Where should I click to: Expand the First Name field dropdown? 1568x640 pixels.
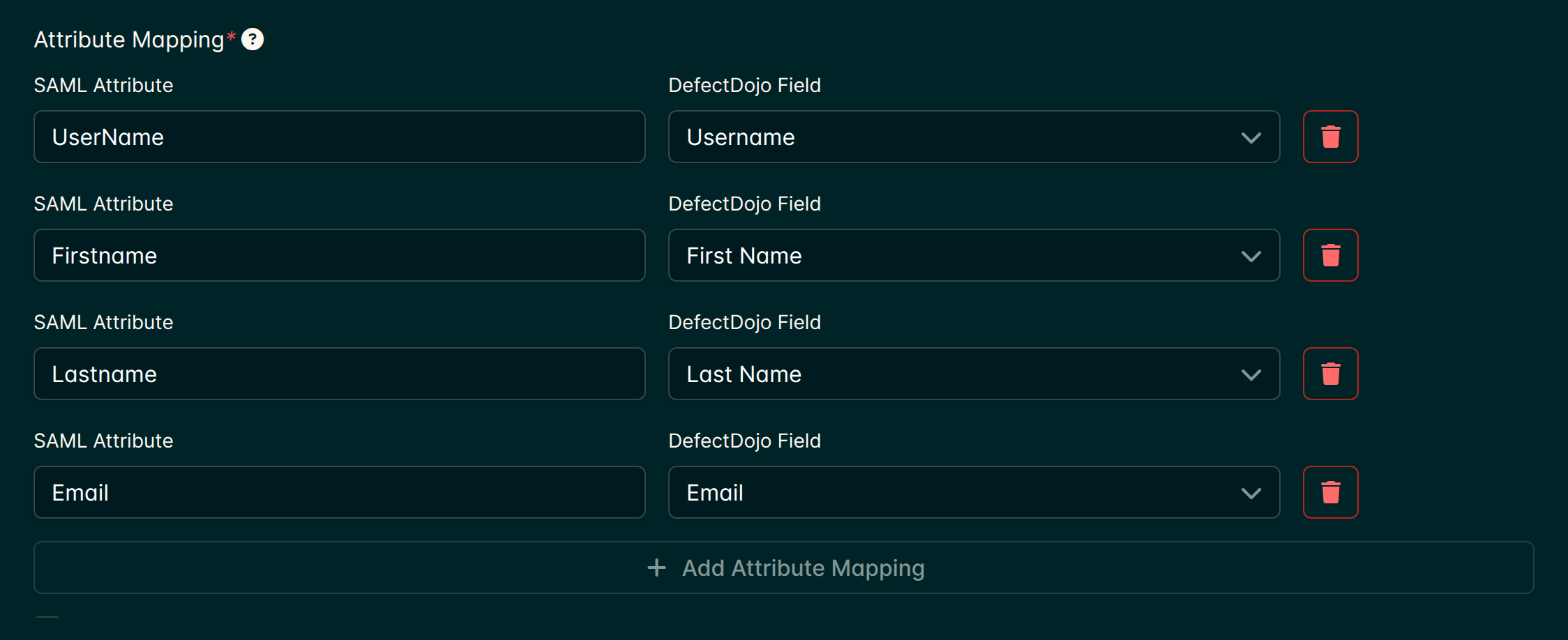tap(974, 255)
